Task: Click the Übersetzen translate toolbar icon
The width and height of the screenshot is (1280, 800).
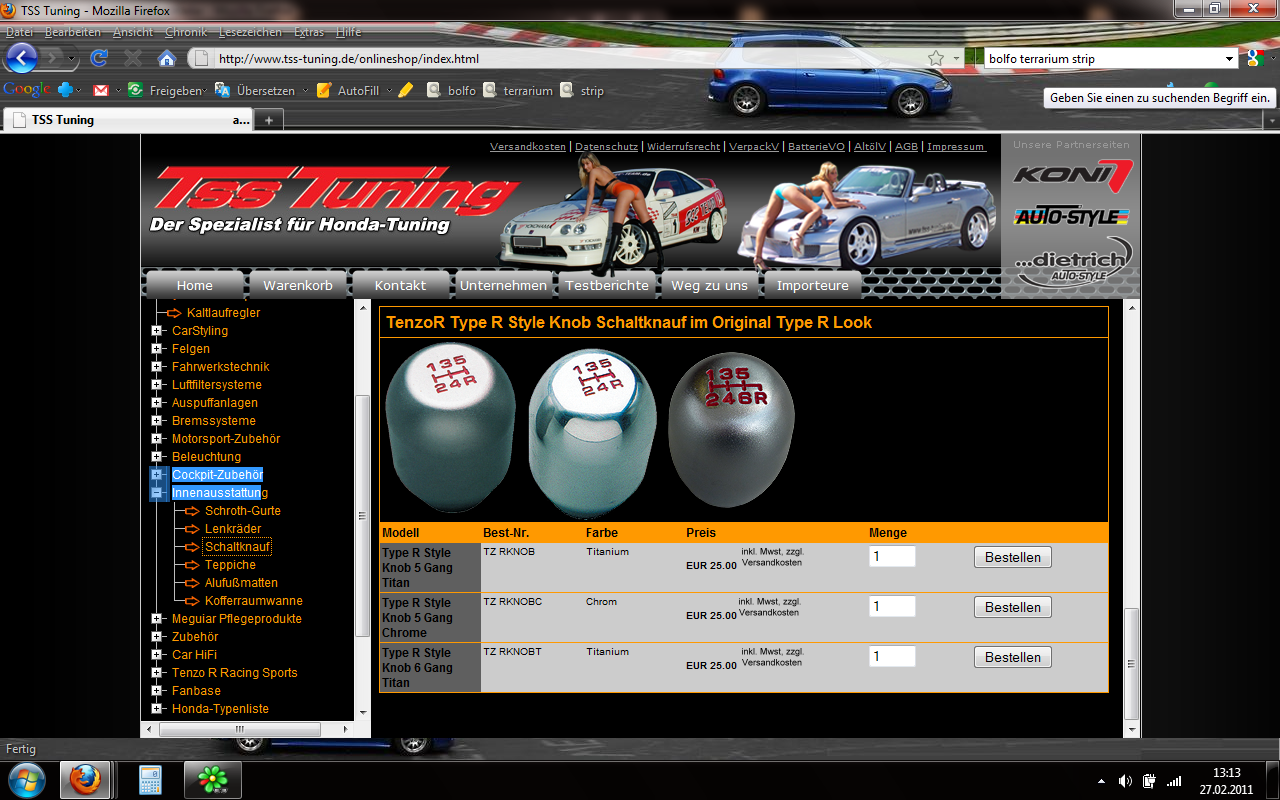Action: (x=223, y=90)
